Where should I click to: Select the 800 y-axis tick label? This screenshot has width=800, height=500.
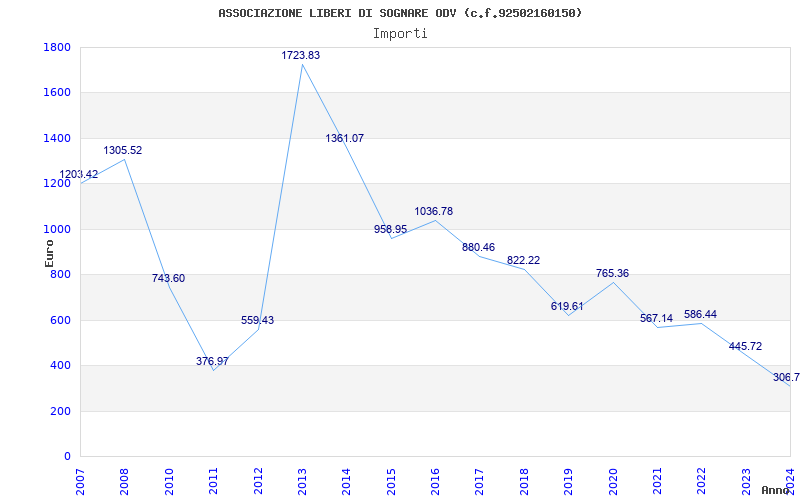pyautogui.click(x=61, y=274)
